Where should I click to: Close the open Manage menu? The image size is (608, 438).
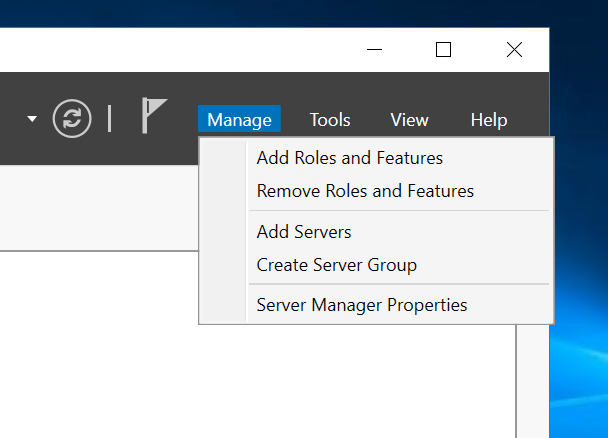(239, 119)
